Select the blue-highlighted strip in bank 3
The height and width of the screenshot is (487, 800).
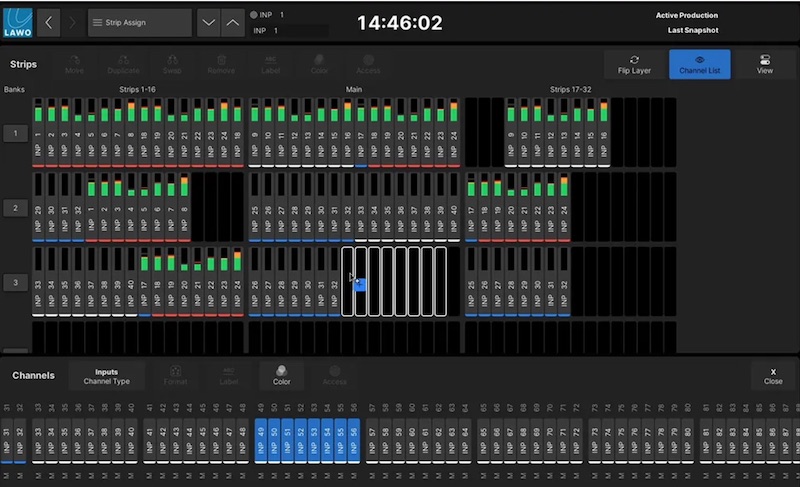point(361,284)
